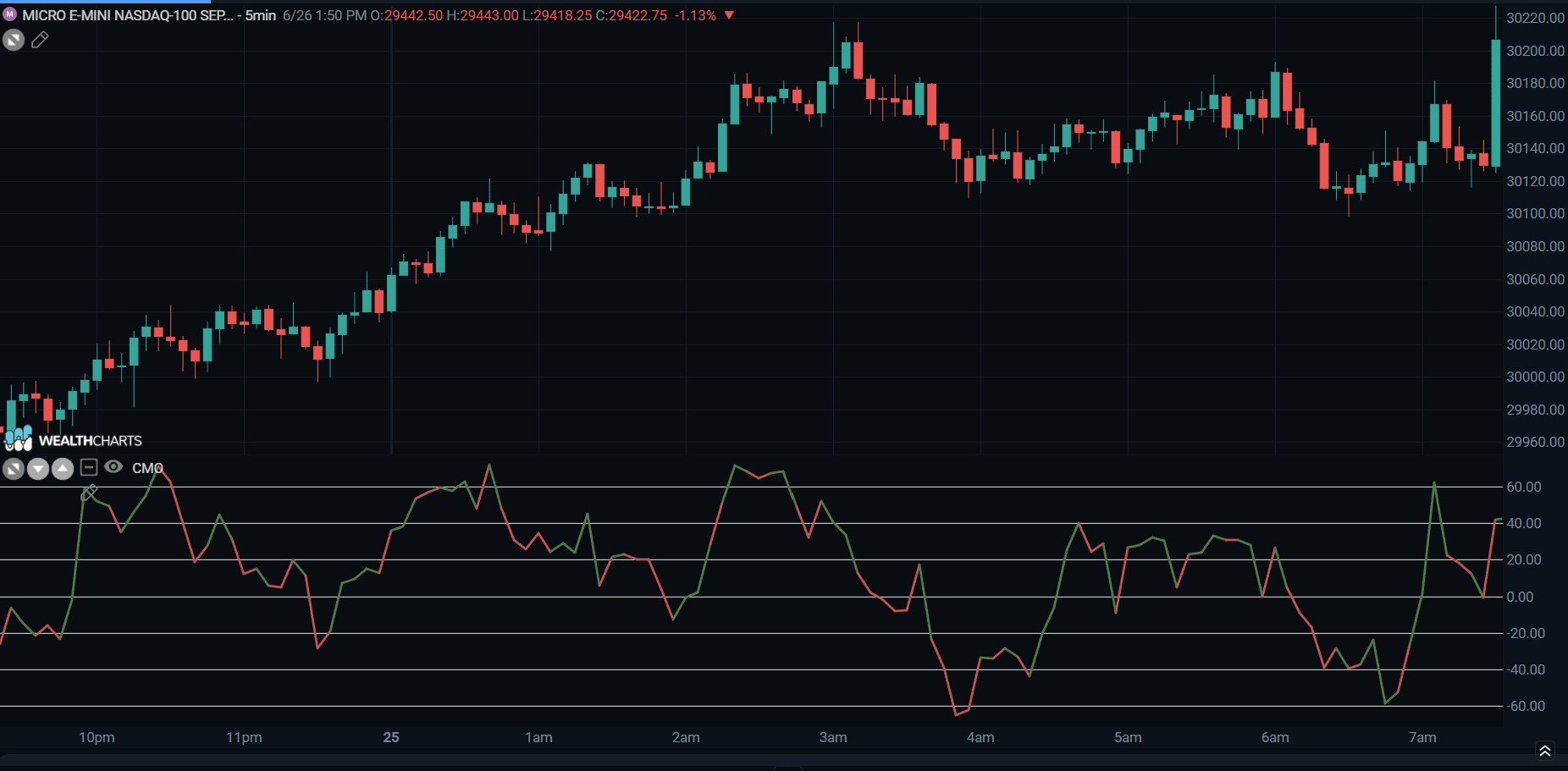Click the L:29418.25 low value

pos(558,15)
